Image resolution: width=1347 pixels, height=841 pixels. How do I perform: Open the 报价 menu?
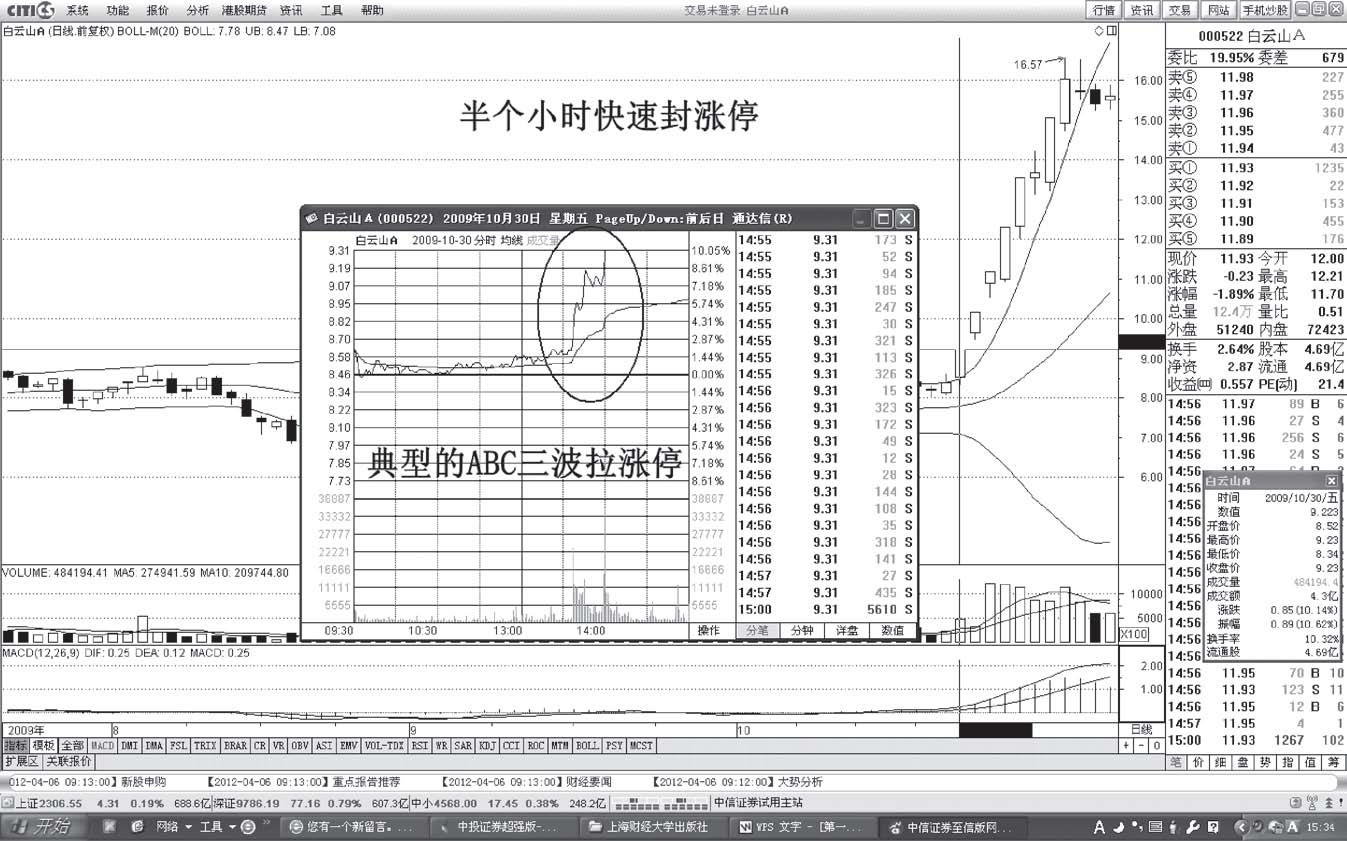click(x=157, y=10)
